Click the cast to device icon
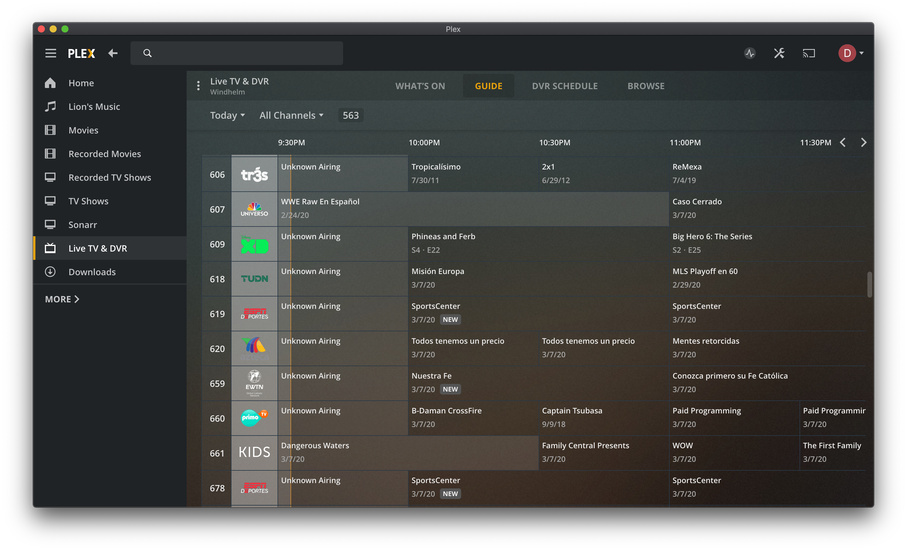This screenshot has width=907, height=551. click(809, 53)
